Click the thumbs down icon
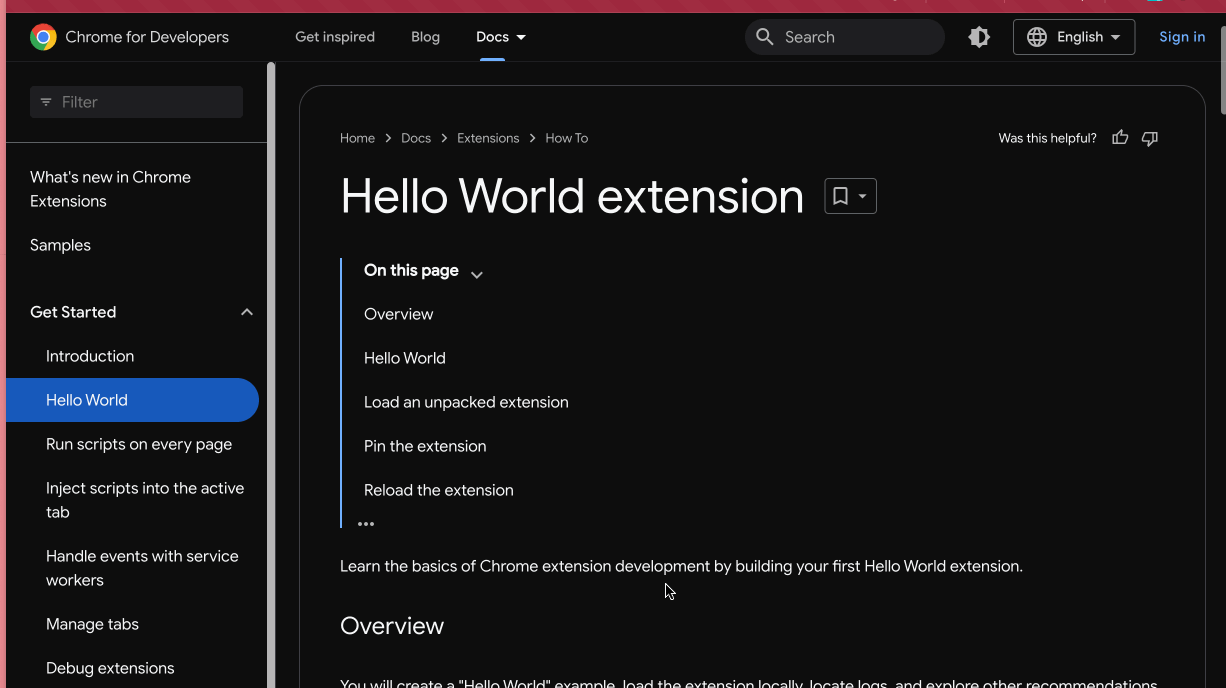The width and height of the screenshot is (1226, 688). click(x=1150, y=138)
